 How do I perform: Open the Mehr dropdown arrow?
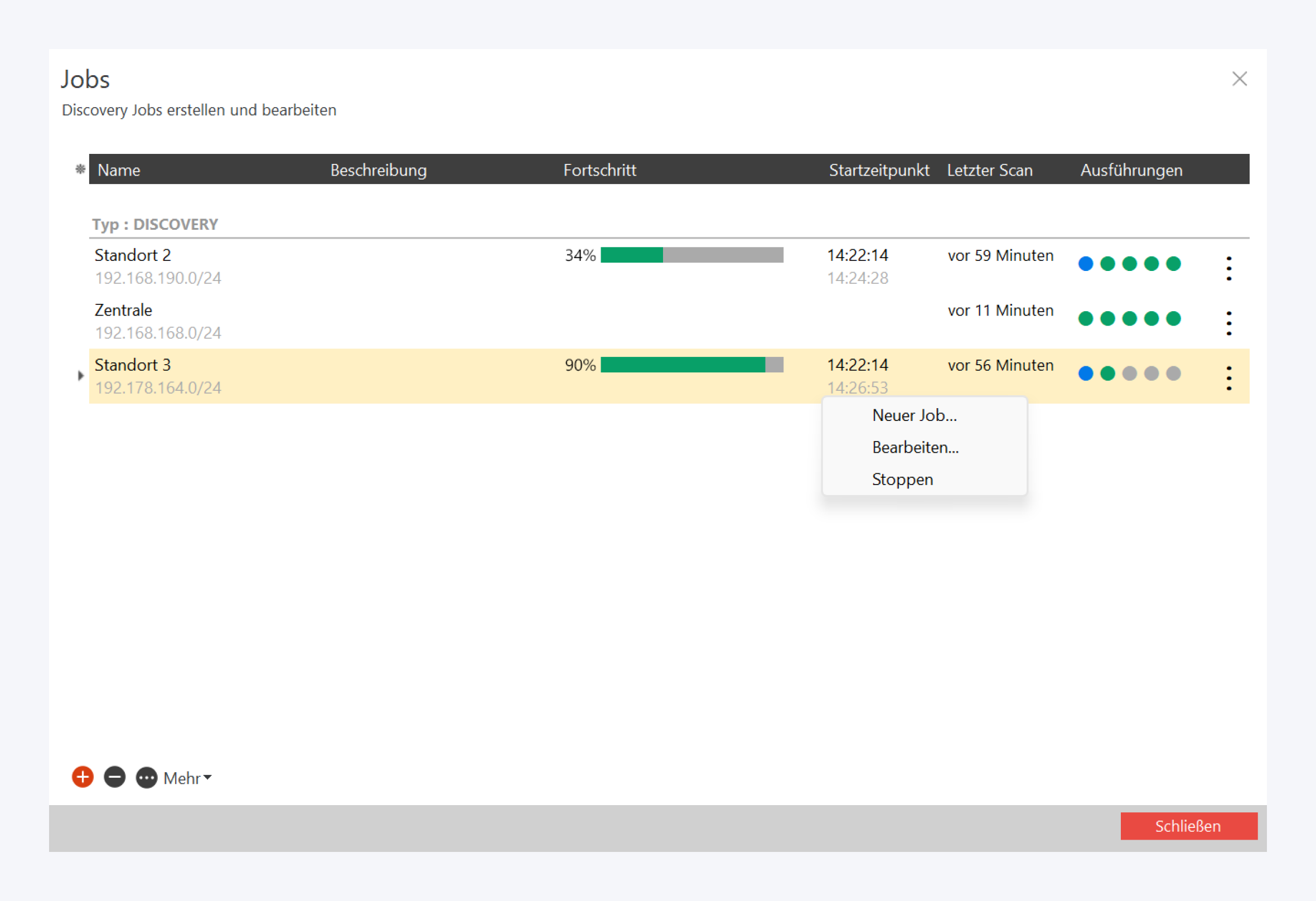point(207,778)
